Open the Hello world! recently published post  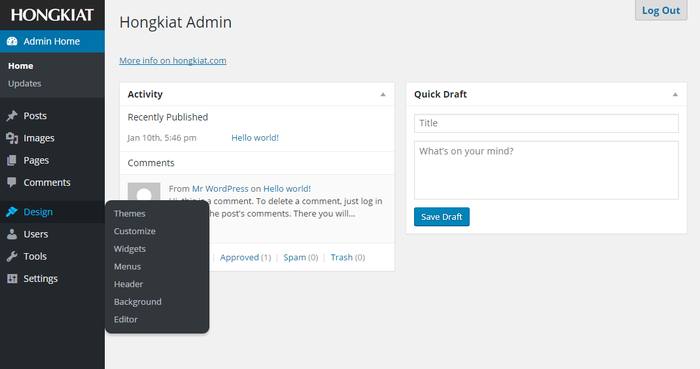pyautogui.click(x=255, y=138)
